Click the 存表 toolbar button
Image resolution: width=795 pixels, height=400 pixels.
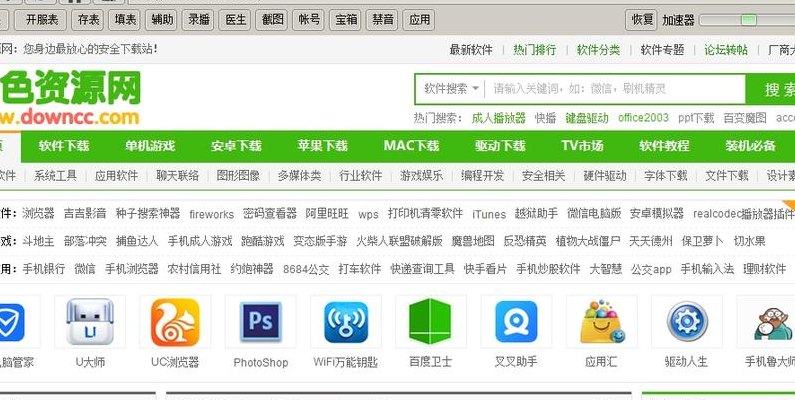pyautogui.click(x=89, y=20)
